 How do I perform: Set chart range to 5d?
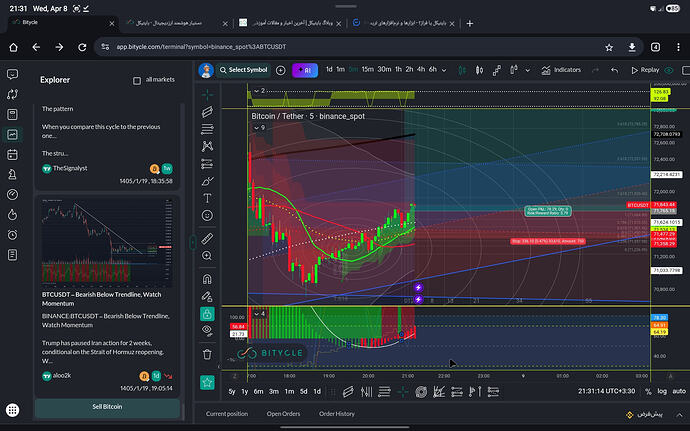tap(304, 391)
